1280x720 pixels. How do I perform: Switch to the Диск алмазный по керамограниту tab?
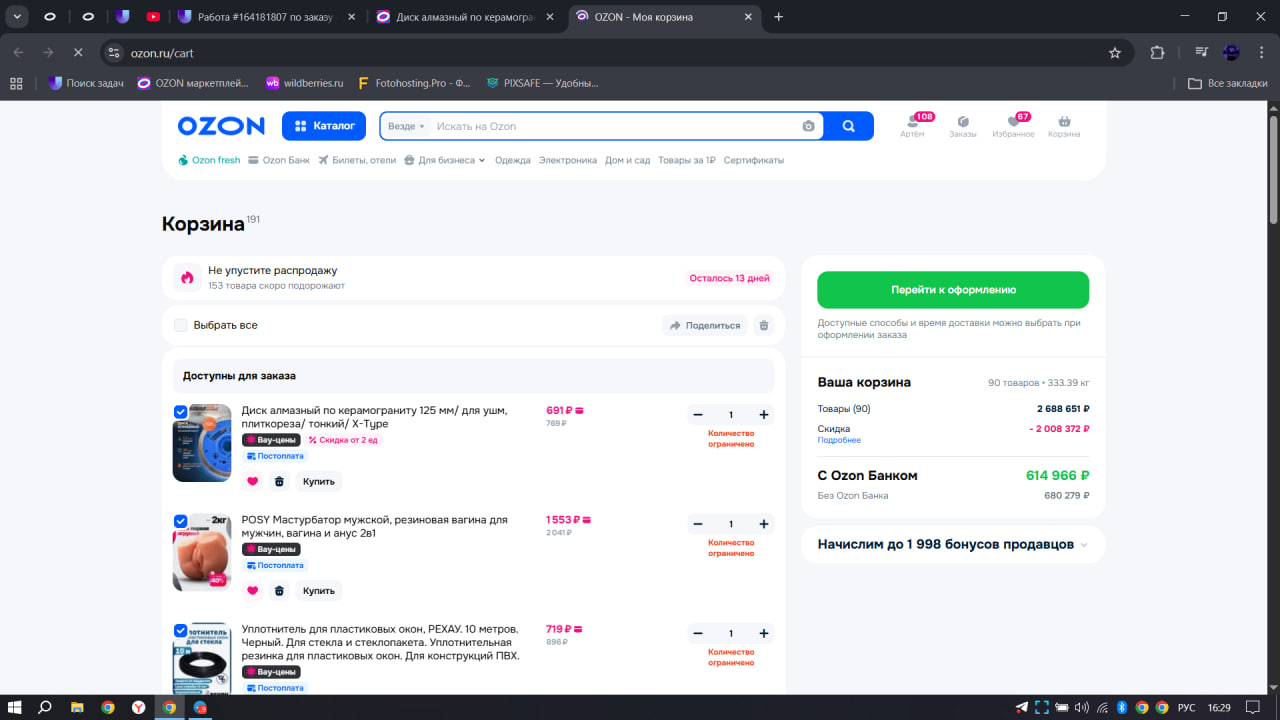[465, 16]
